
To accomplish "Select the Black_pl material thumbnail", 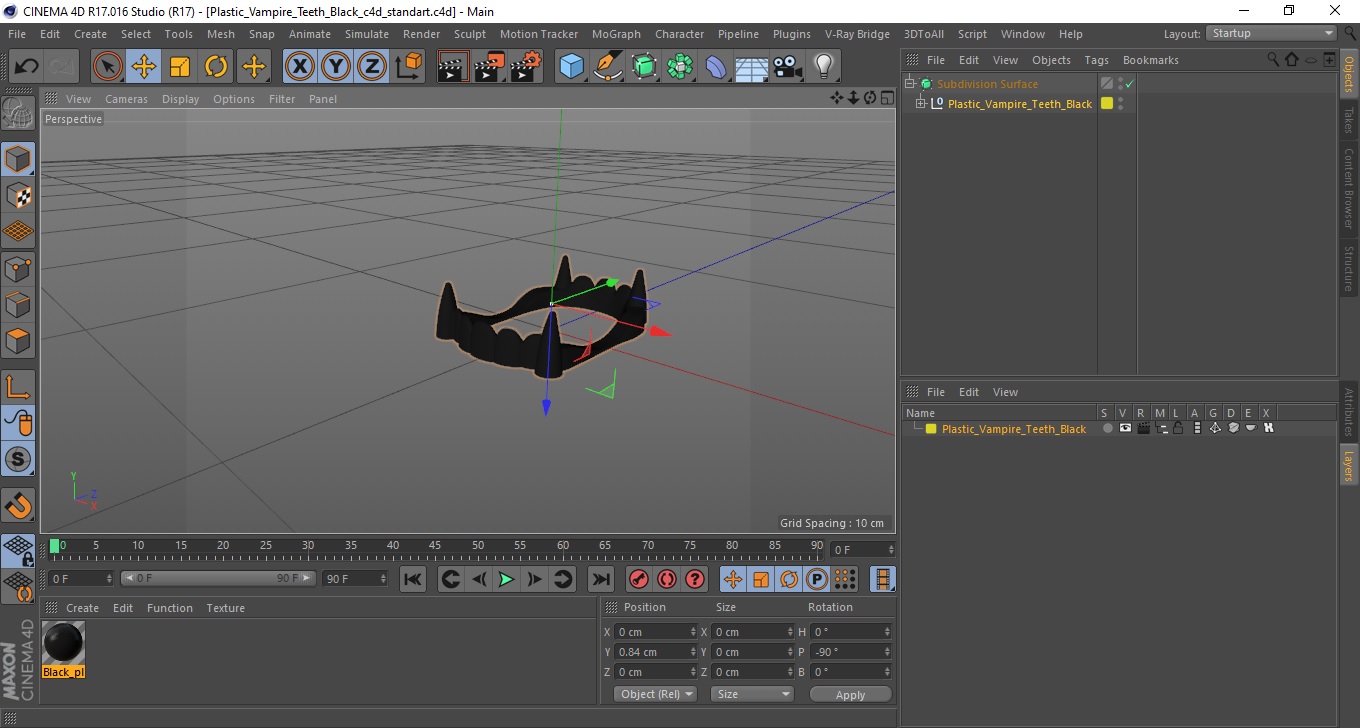I will (x=63, y=643).
